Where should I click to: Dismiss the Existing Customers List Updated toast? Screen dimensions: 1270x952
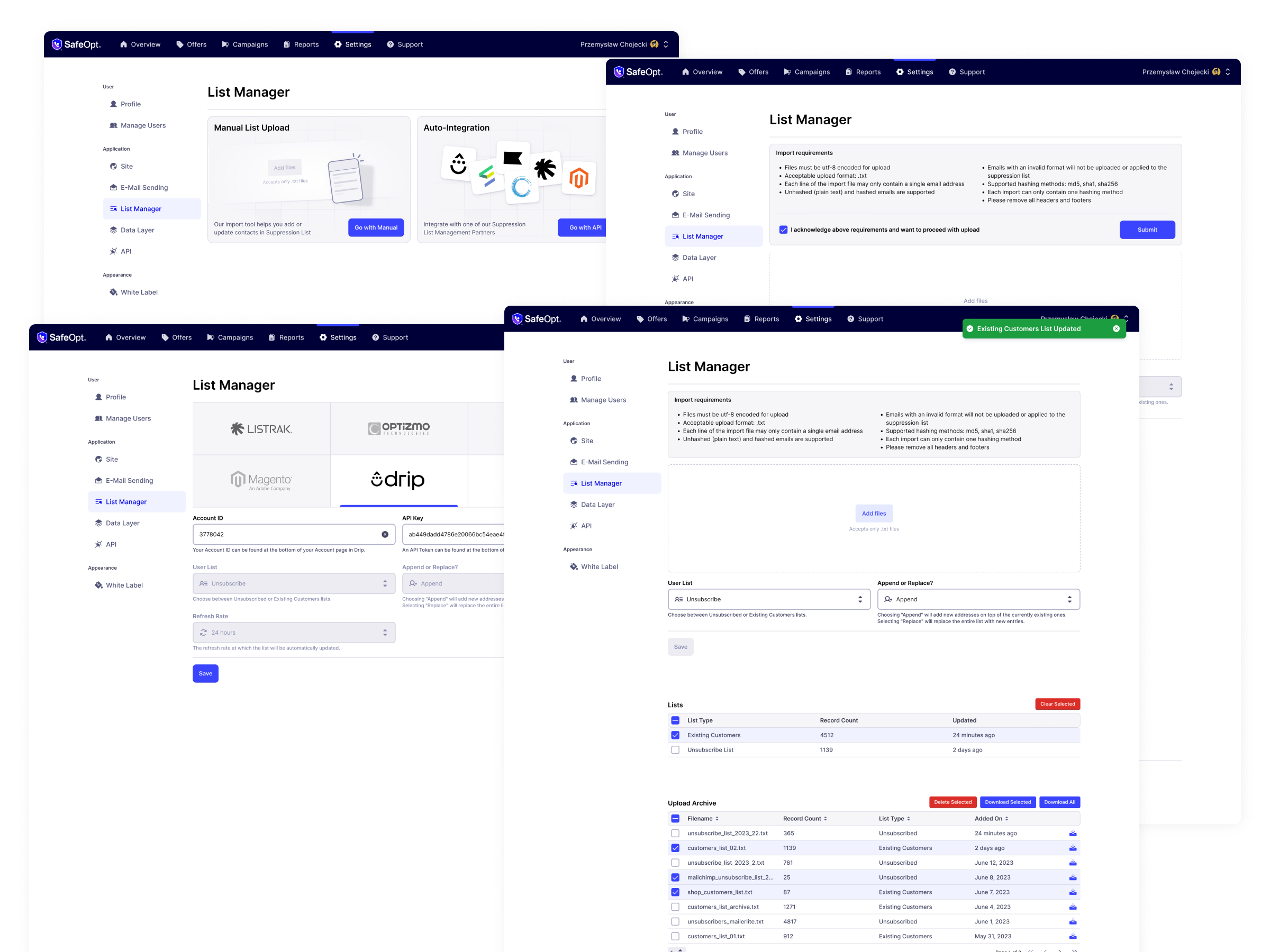pyautogui.click(x=1116, y=328)
